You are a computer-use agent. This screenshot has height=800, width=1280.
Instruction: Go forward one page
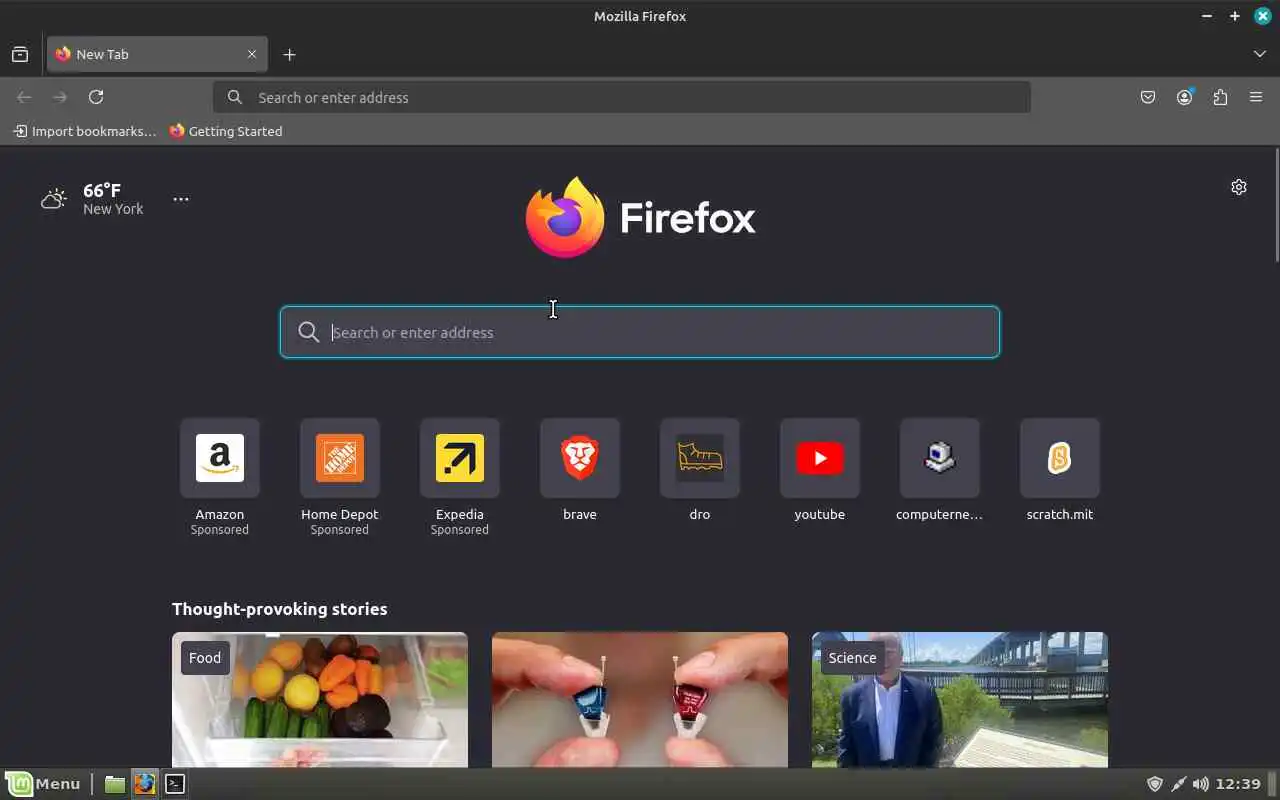point(60,97)
